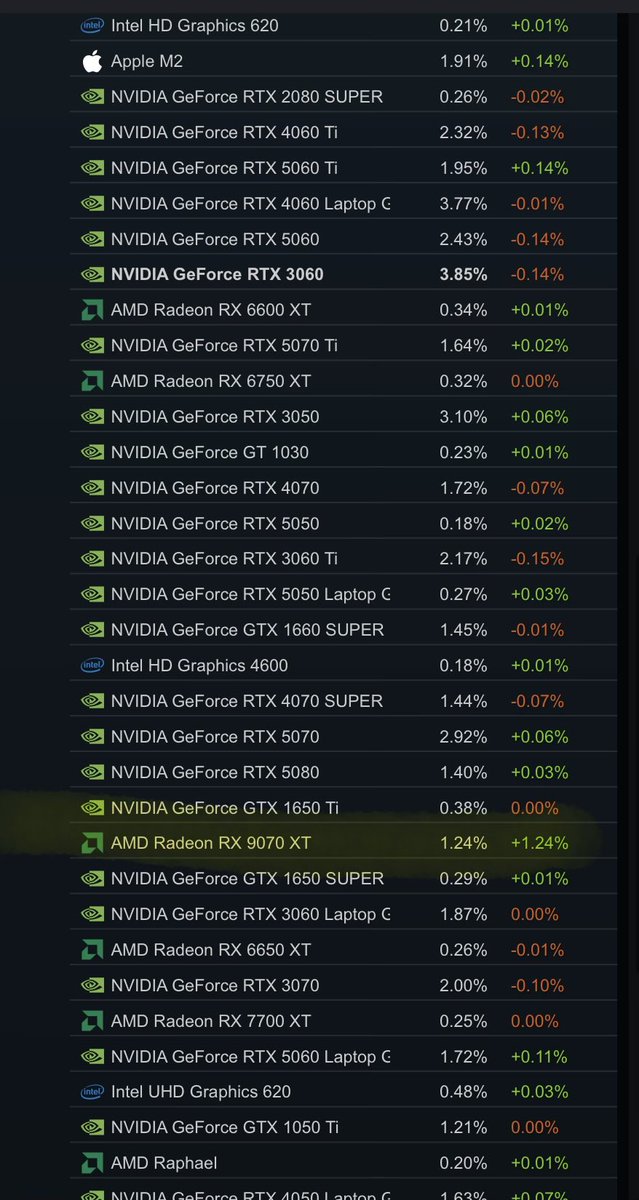The width and height of the screenshot is (639, 1200).
Task: Select 'NVIDIA GeForce RTX 2080 SUPER' text
Action: 247,97
